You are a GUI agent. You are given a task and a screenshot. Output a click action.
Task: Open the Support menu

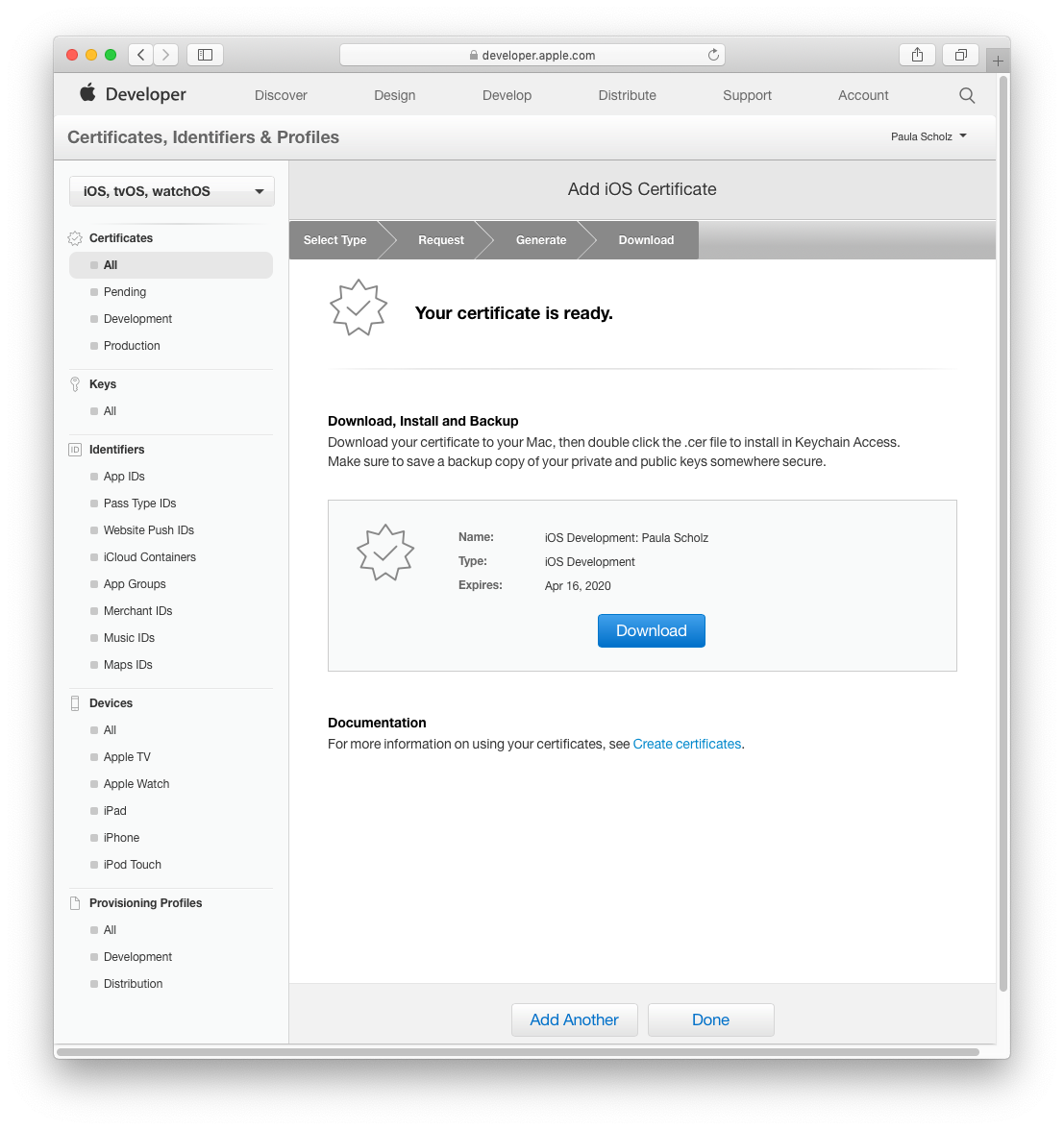(747, 95)
